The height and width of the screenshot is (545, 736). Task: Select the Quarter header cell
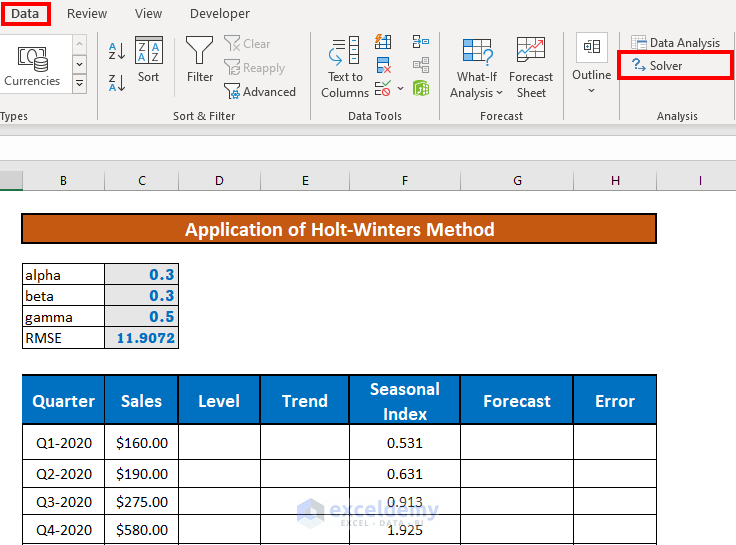63,400
